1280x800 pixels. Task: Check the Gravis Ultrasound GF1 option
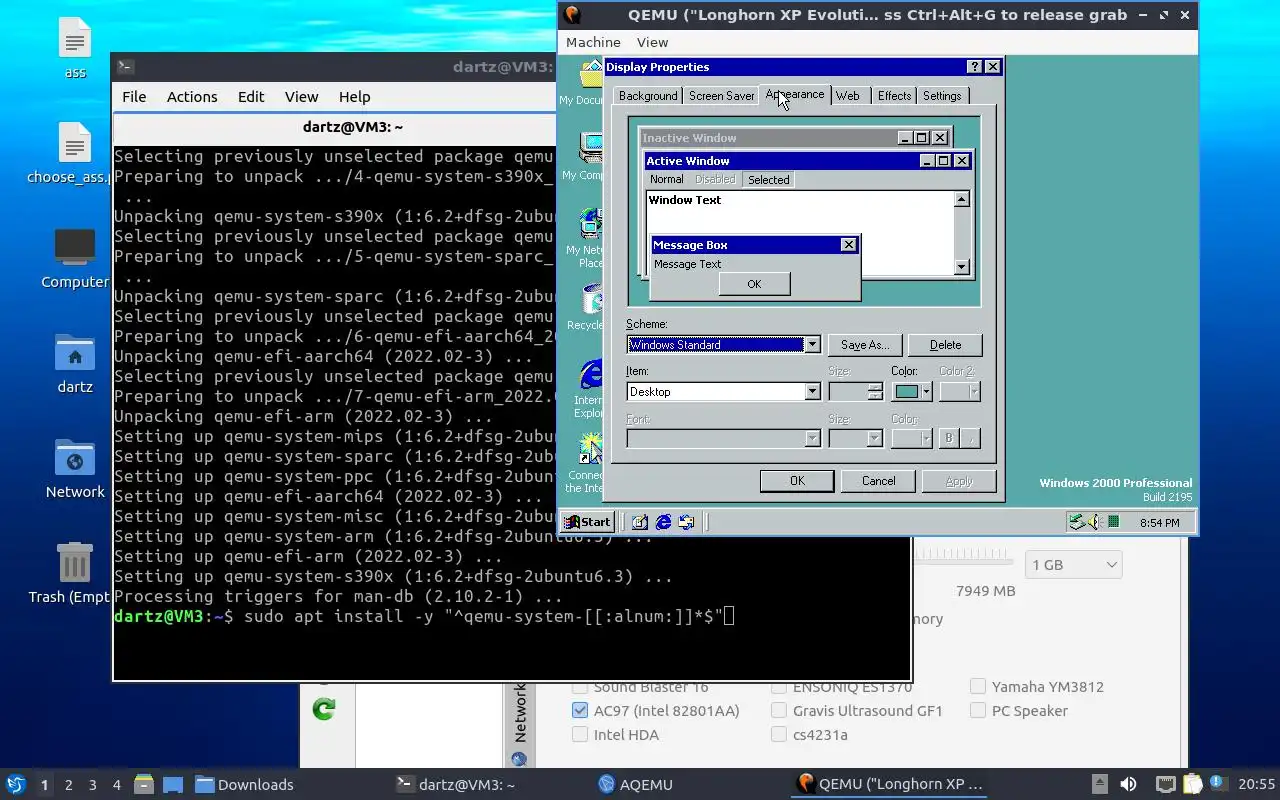click(779, 711)
